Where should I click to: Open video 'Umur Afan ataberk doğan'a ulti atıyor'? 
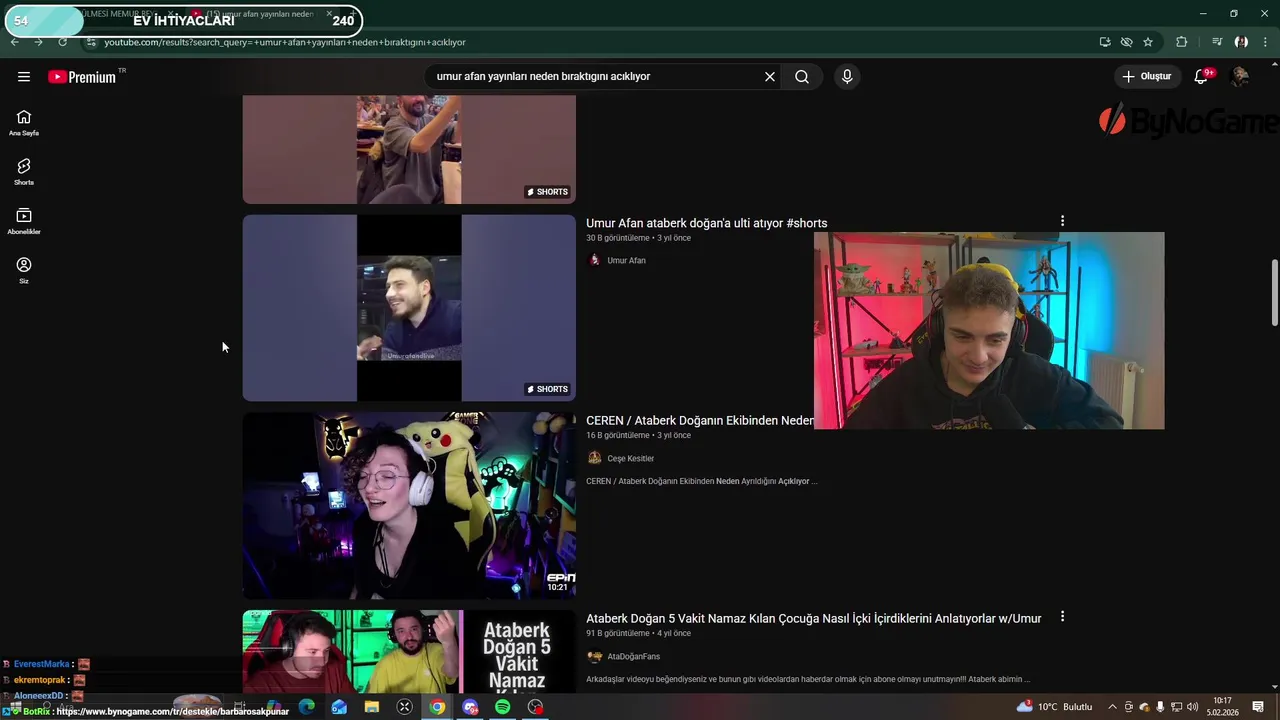point(706,223)
